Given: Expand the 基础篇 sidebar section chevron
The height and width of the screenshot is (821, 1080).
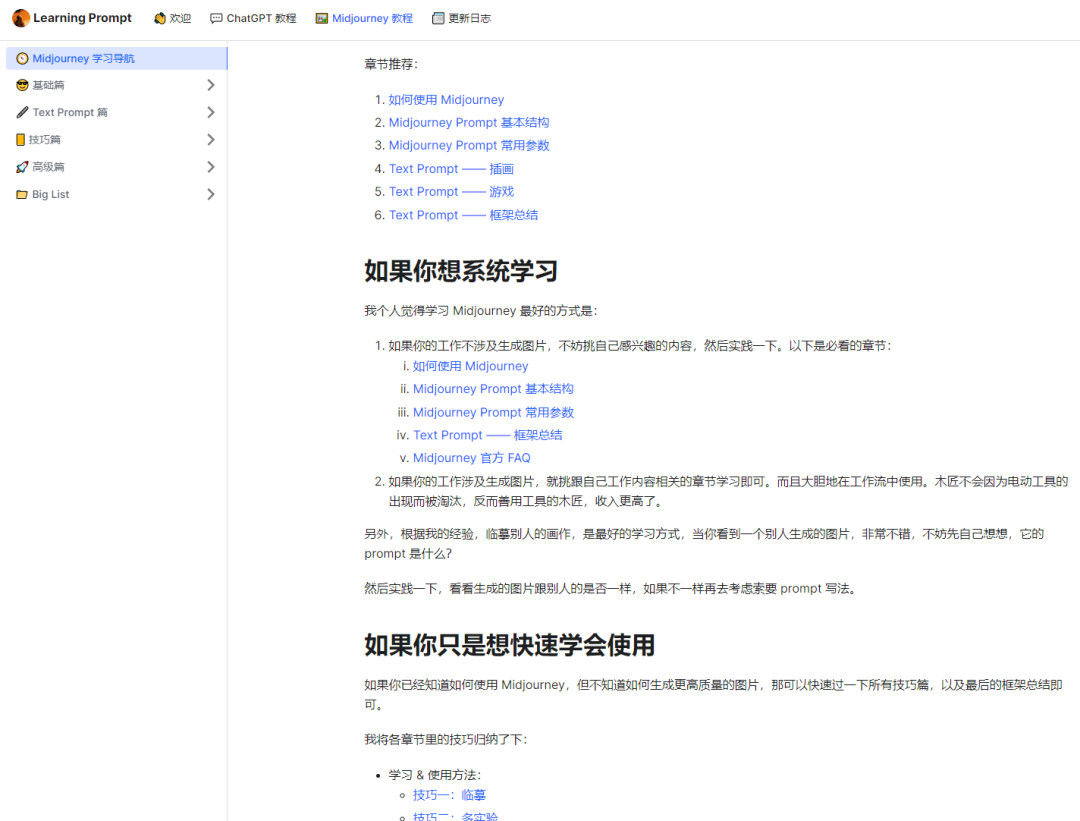Looking at the screenshot, I should click(x=211, y=85).
